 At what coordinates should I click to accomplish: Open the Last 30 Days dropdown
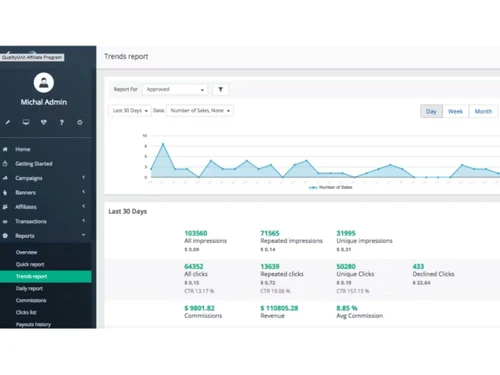130,110
